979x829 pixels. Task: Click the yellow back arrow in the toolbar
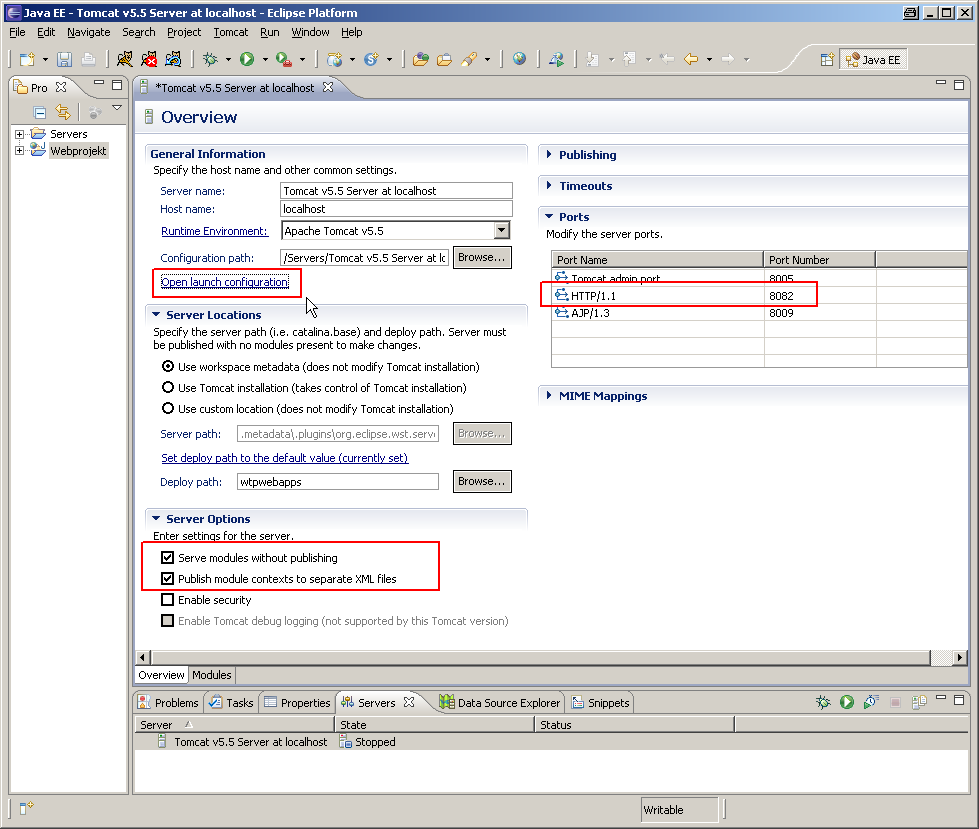691,59
